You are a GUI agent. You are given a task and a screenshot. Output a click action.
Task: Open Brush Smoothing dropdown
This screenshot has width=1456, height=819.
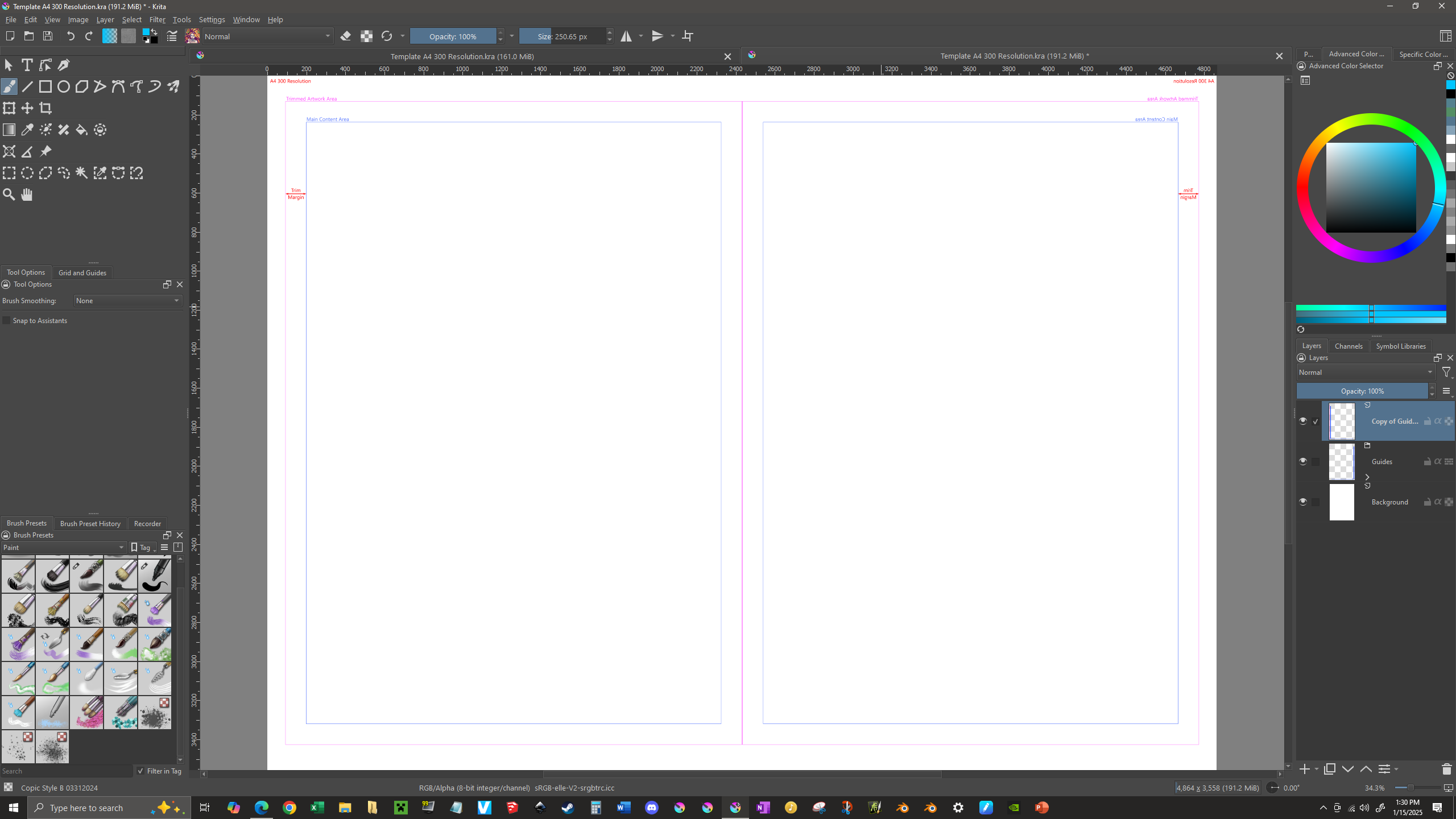point(127,301)
